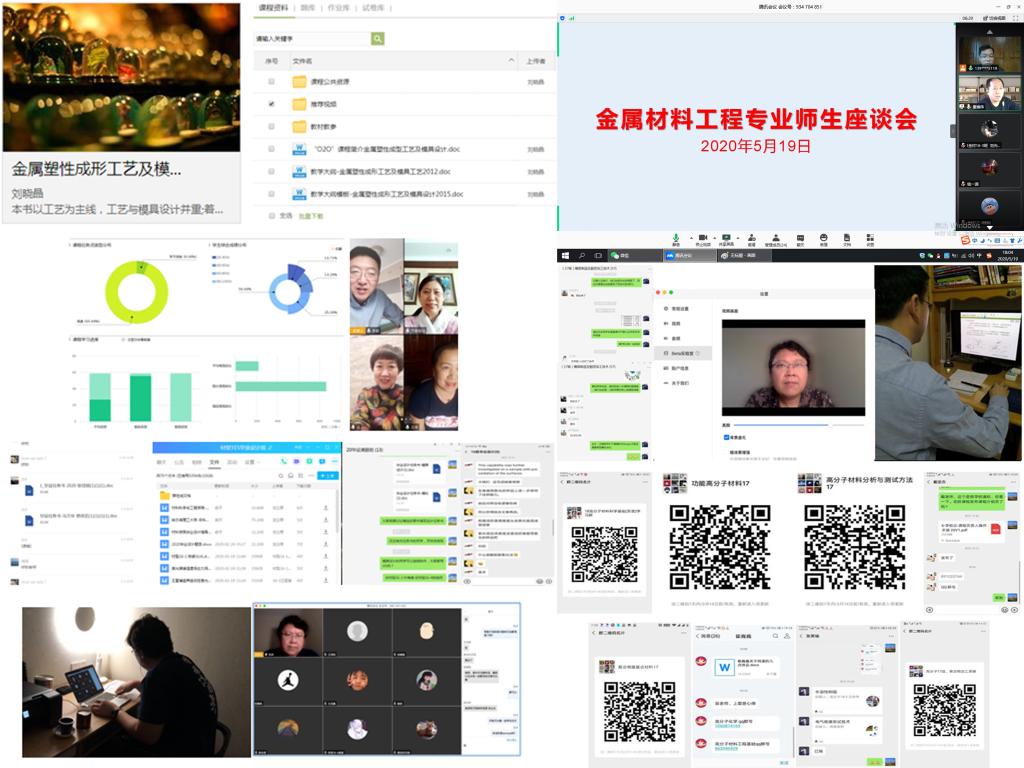Expand the arrow beside the video icon
The height and width of the screenshot is (768, 1024).
[714, 238]
